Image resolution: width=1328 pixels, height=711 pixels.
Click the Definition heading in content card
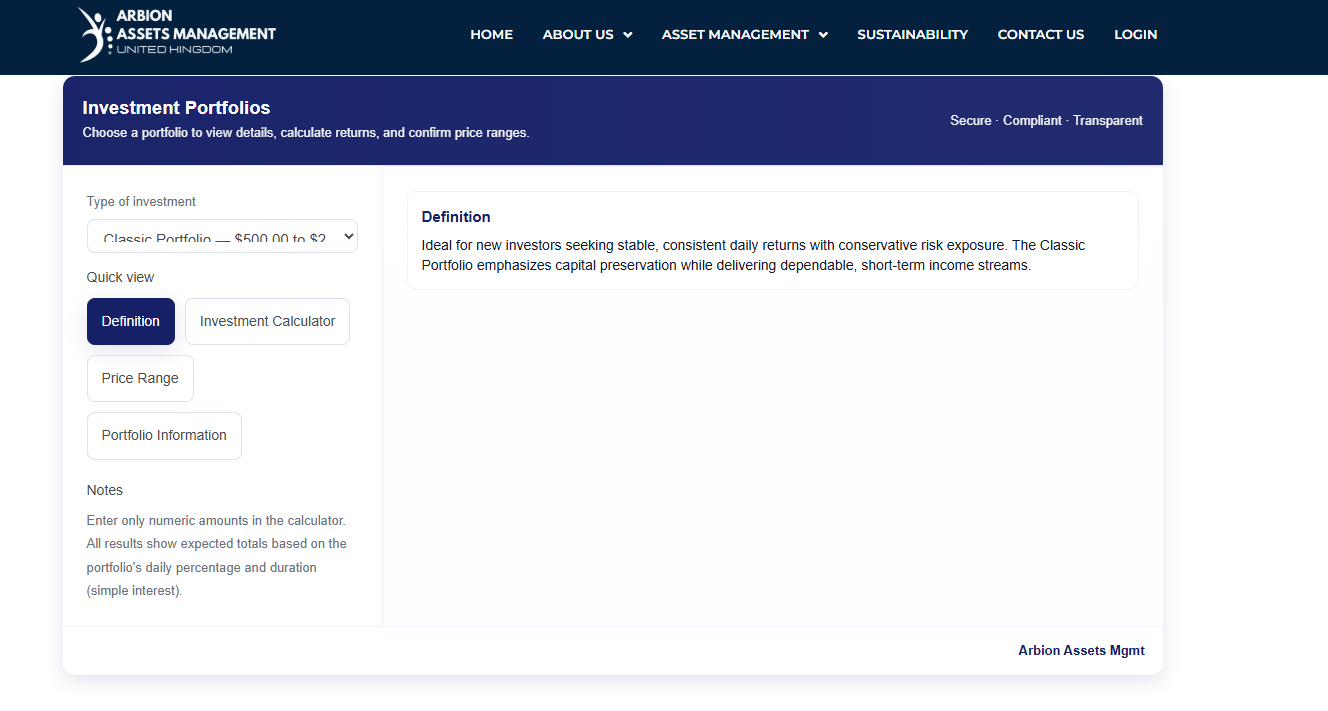[456, 217]
